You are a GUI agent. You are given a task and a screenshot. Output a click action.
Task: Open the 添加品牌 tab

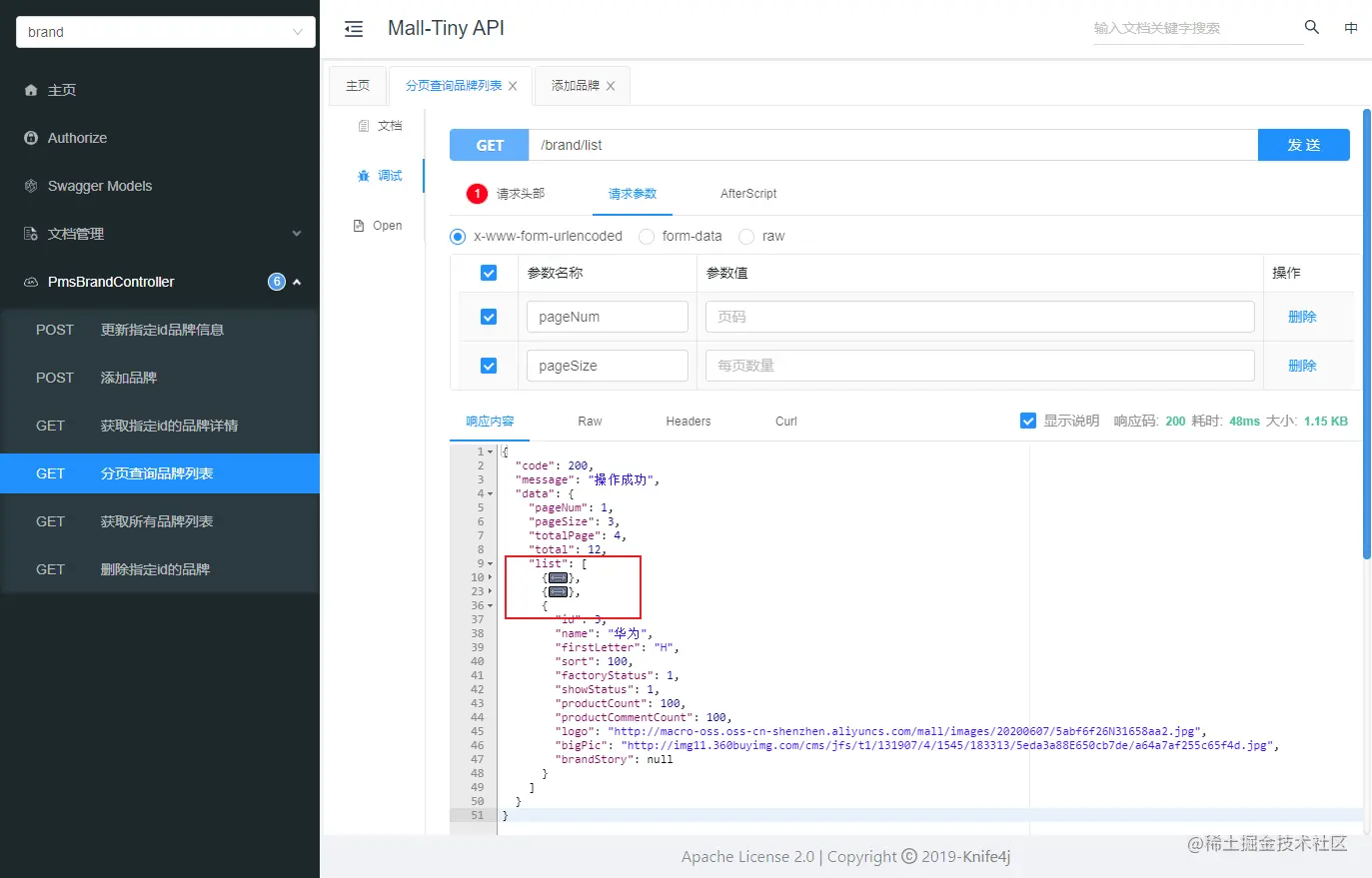(x=576, y=86)
